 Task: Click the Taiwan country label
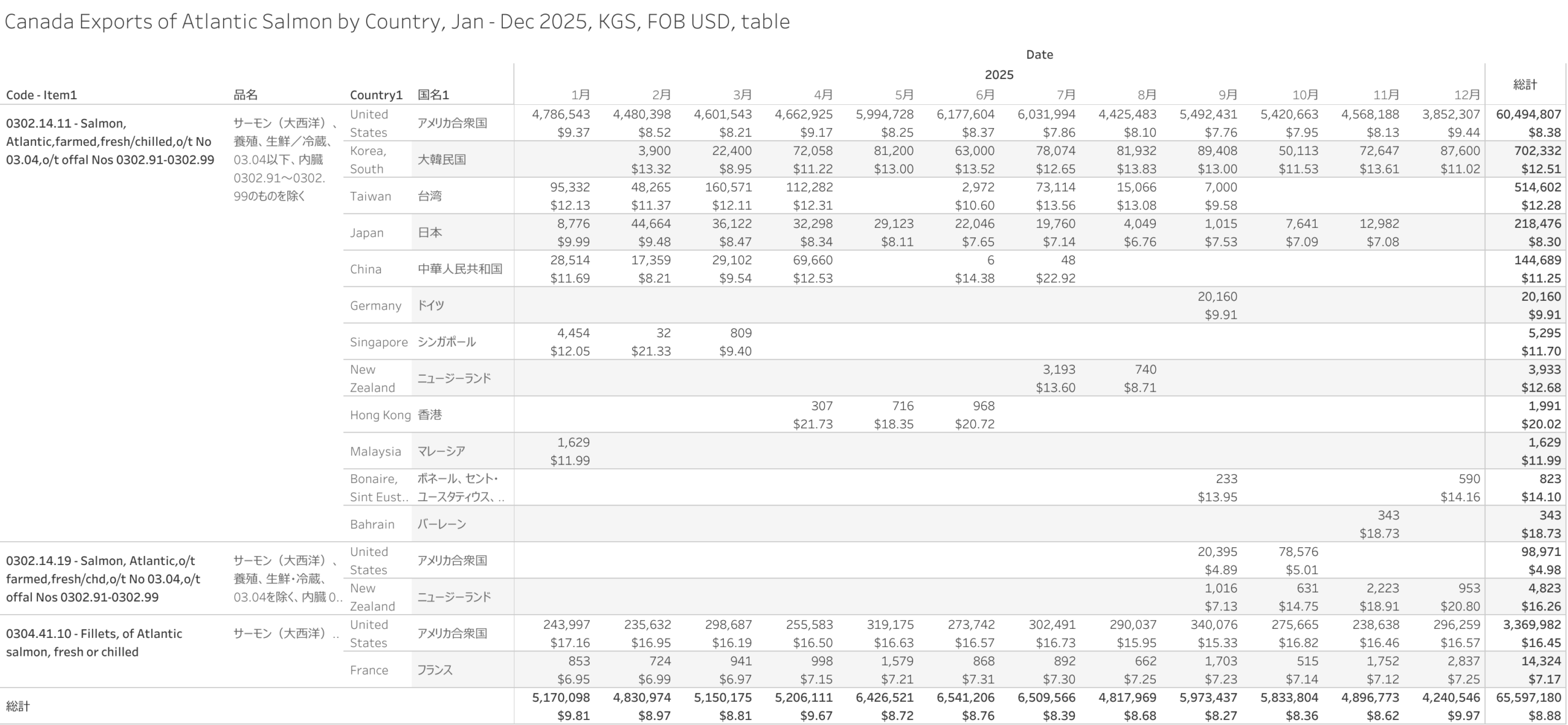[370, 196]
